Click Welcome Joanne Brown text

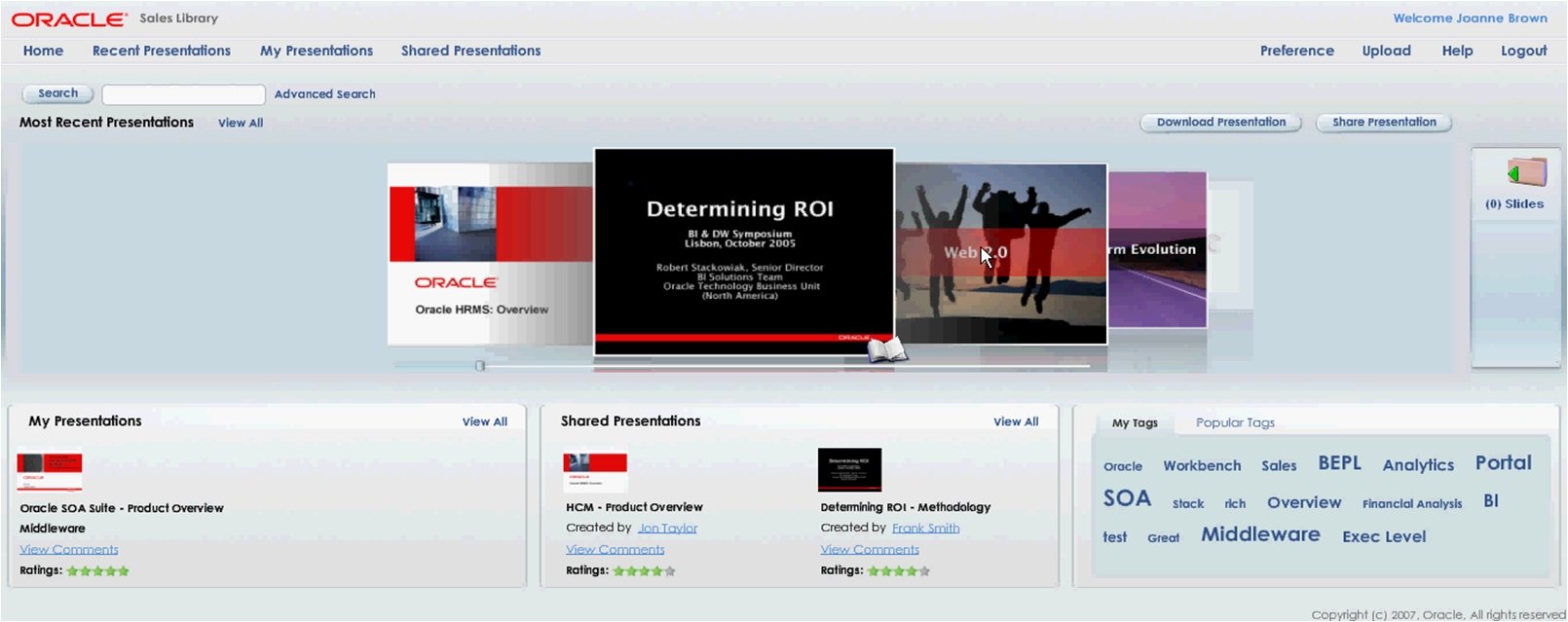1470,18
